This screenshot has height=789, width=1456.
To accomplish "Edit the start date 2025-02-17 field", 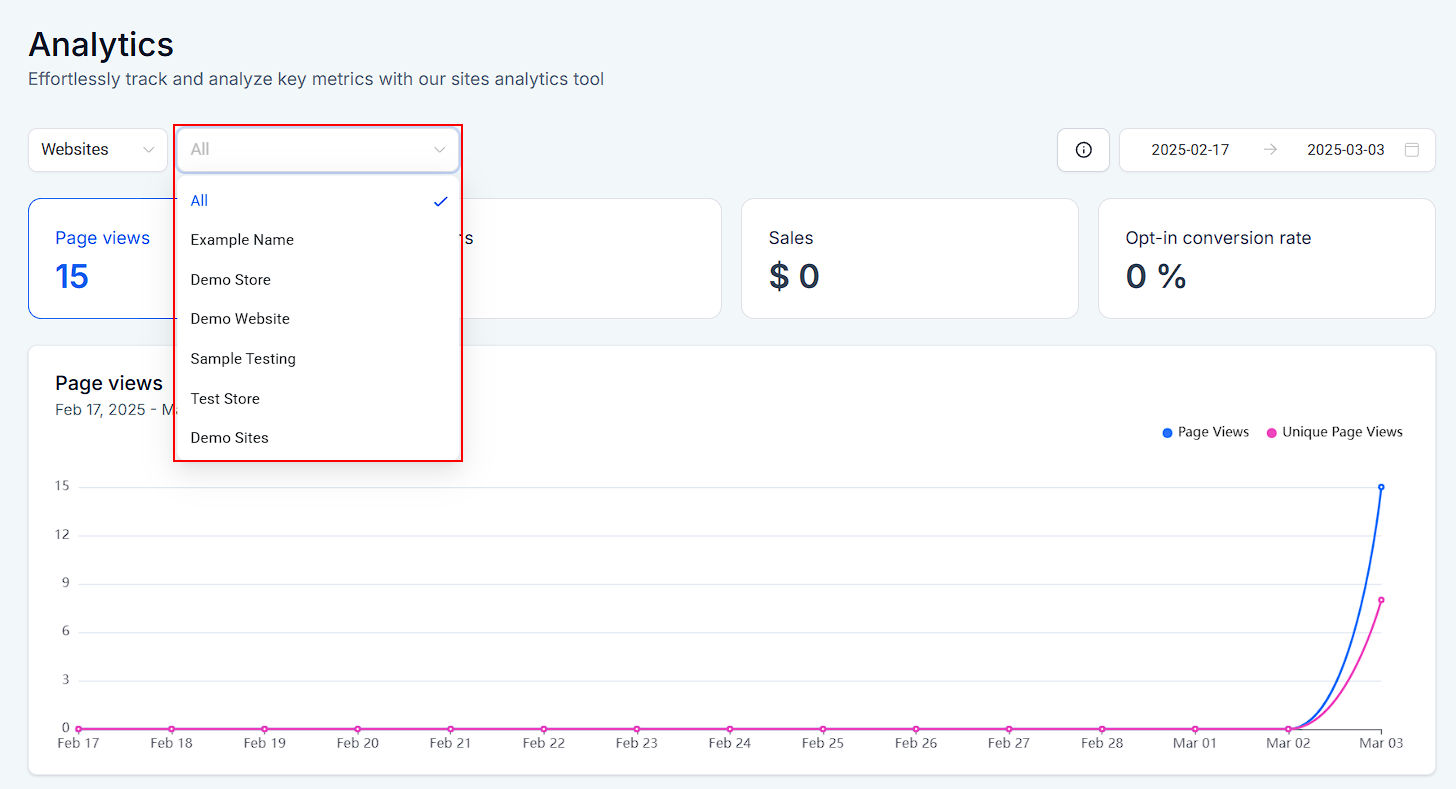I will [1190, 150].
